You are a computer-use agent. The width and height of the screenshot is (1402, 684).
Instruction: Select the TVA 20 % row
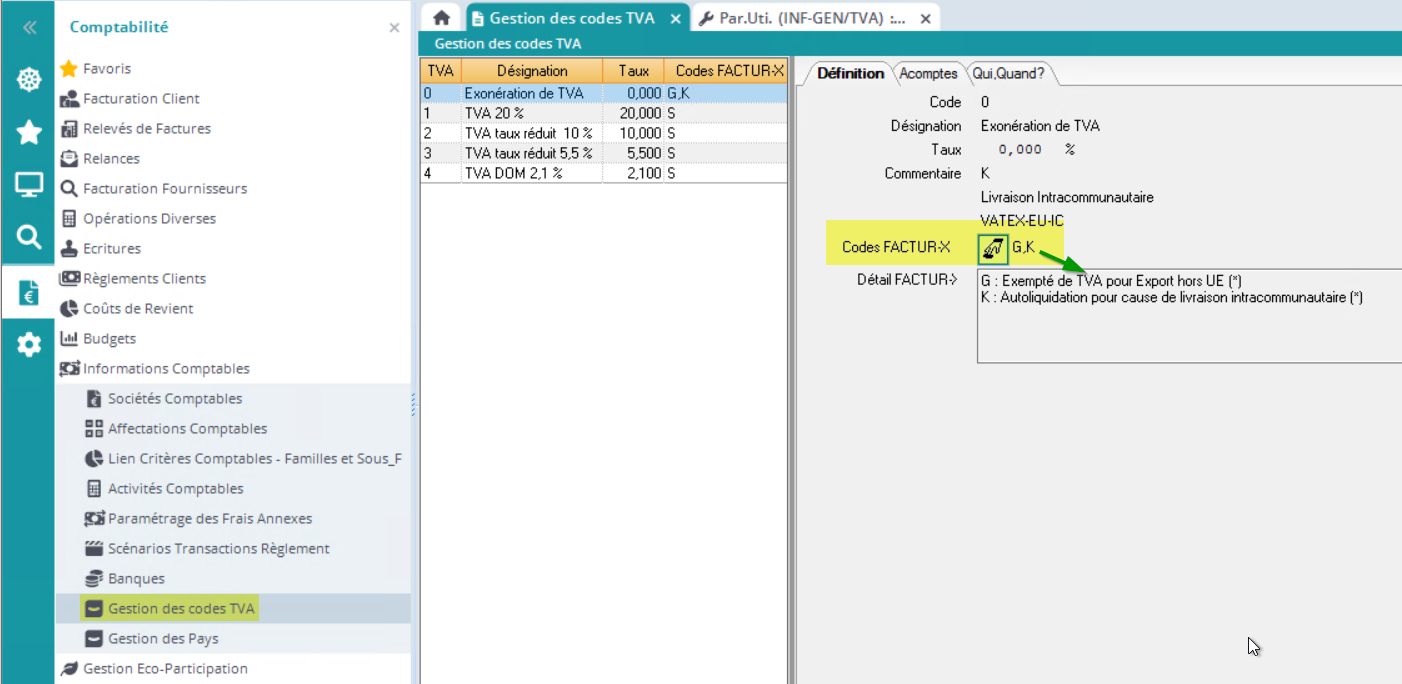530,113
